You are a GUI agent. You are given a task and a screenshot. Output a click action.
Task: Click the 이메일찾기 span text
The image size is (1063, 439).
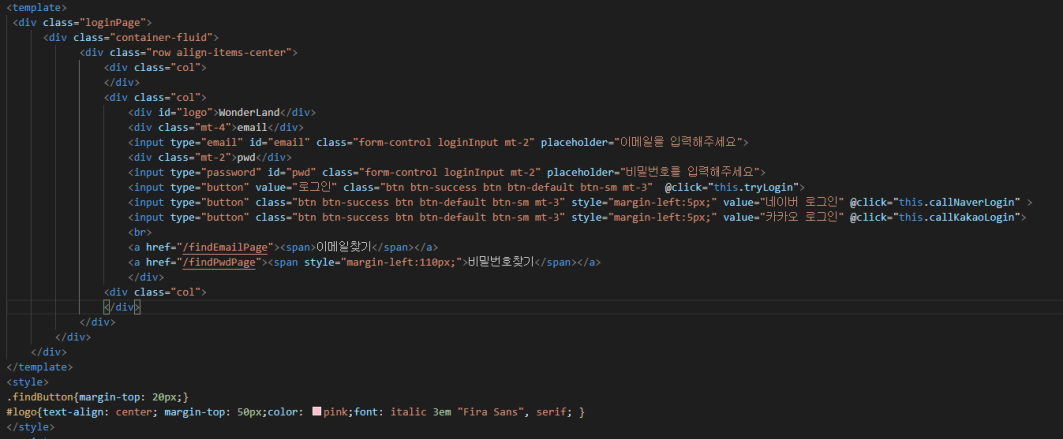click(345, 247)
